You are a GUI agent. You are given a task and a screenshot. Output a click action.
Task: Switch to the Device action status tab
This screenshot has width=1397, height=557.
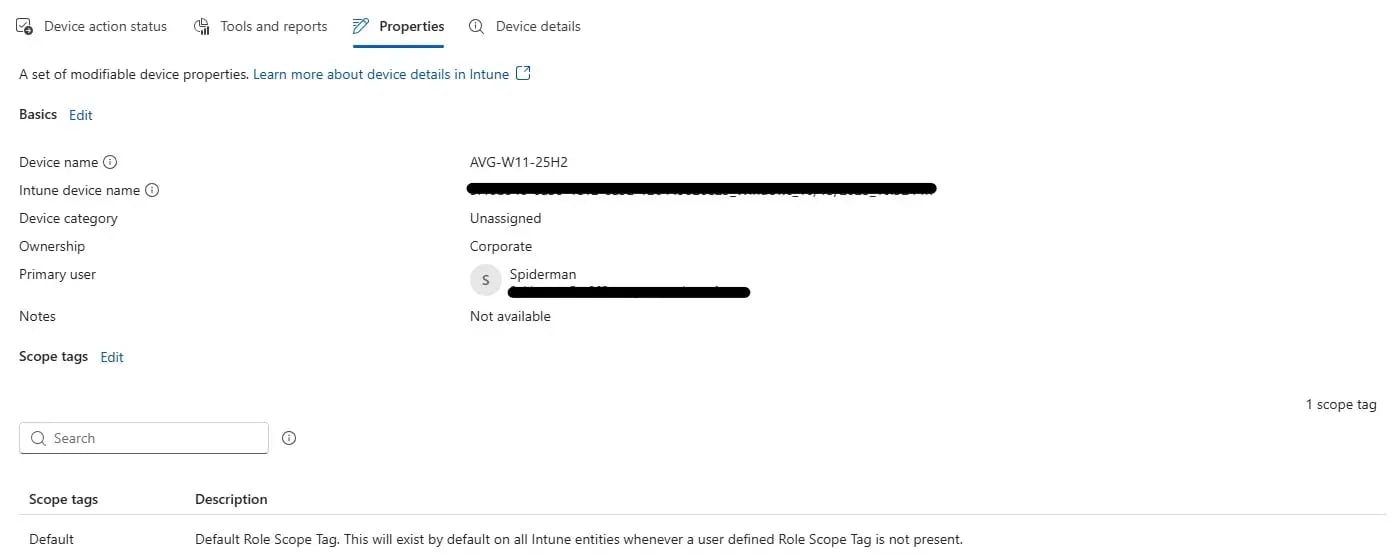click(x=92, y=26)
